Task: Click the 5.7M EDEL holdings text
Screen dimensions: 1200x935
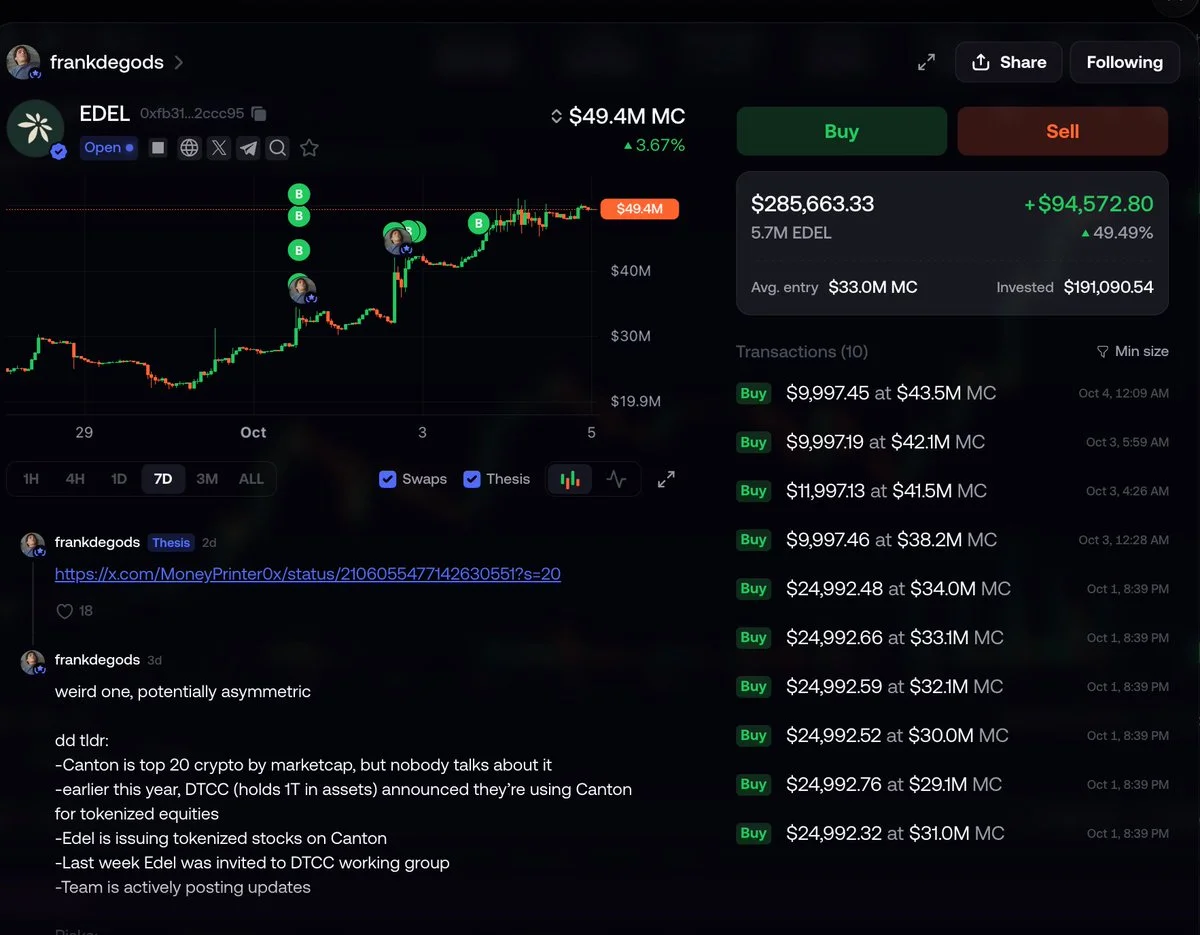Action: click(x=791, y=233)
